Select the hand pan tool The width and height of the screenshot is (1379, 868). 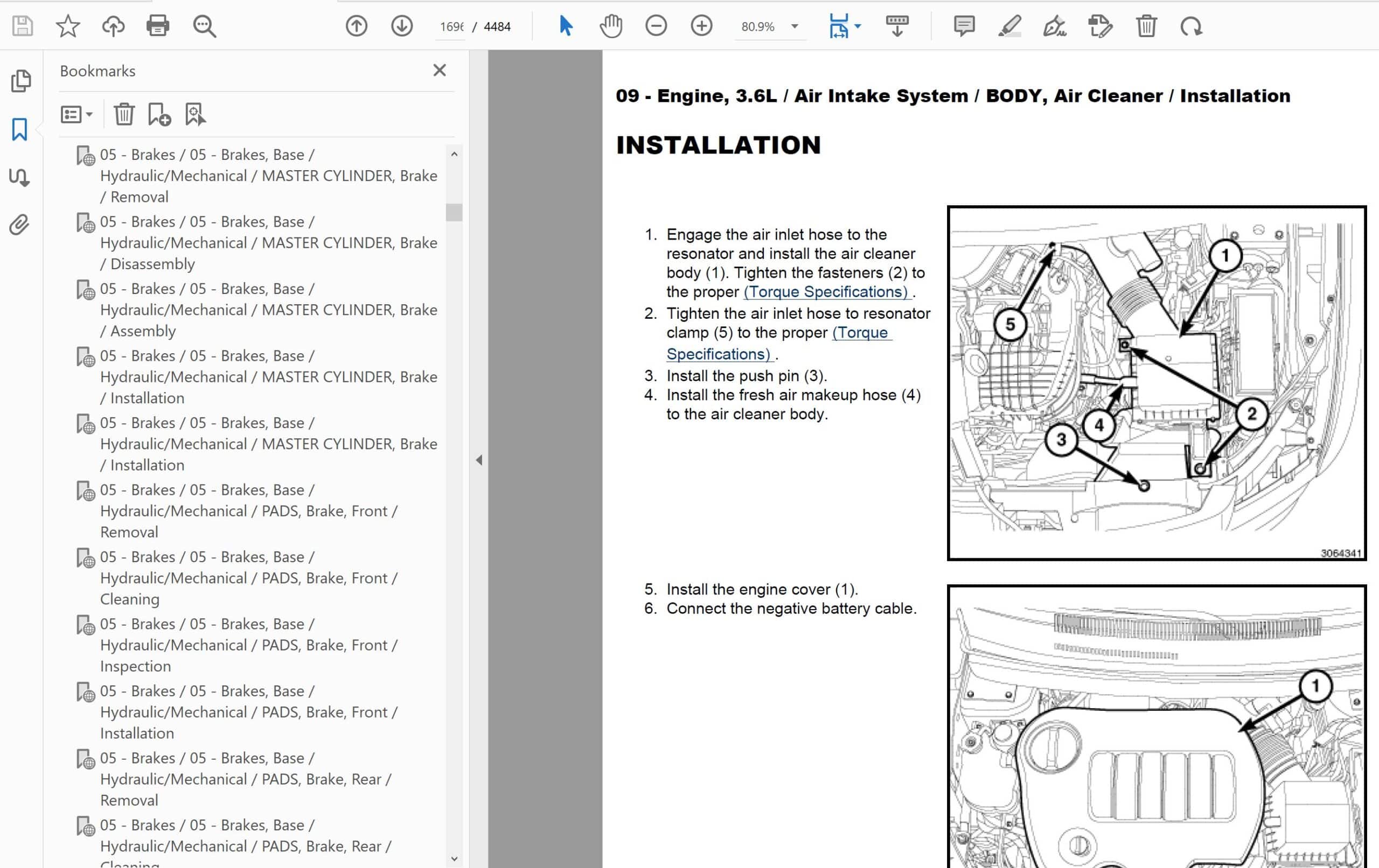[611, 26]
